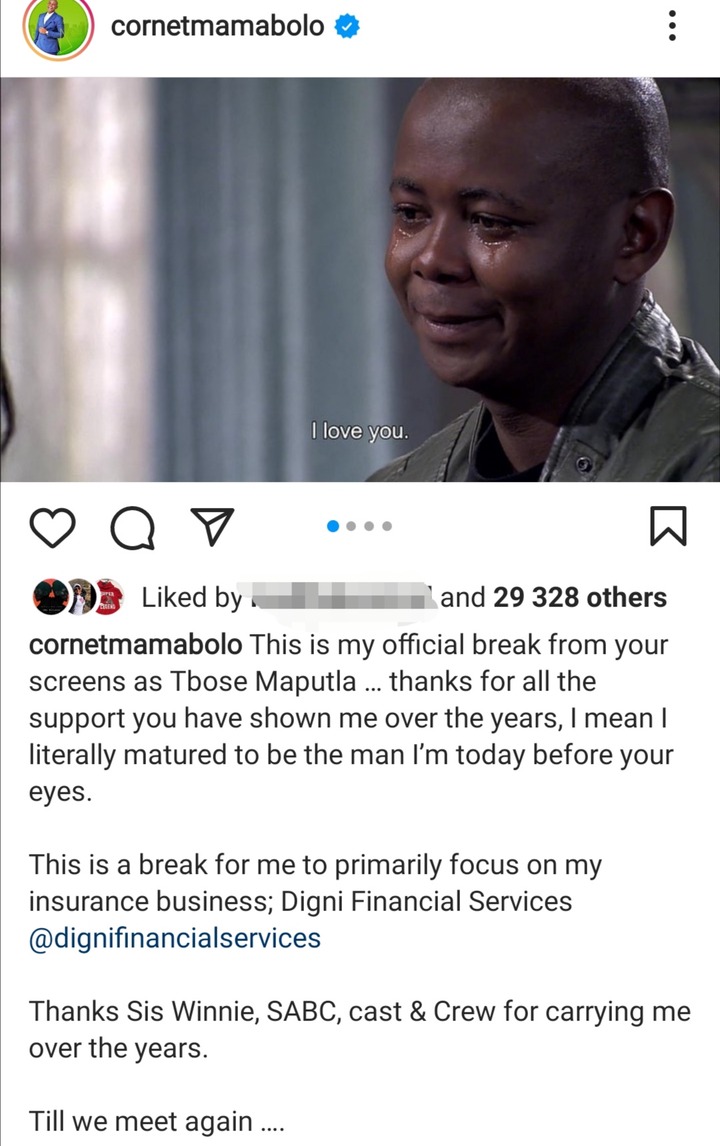Like the post with the heart icon

click(53, 527)
